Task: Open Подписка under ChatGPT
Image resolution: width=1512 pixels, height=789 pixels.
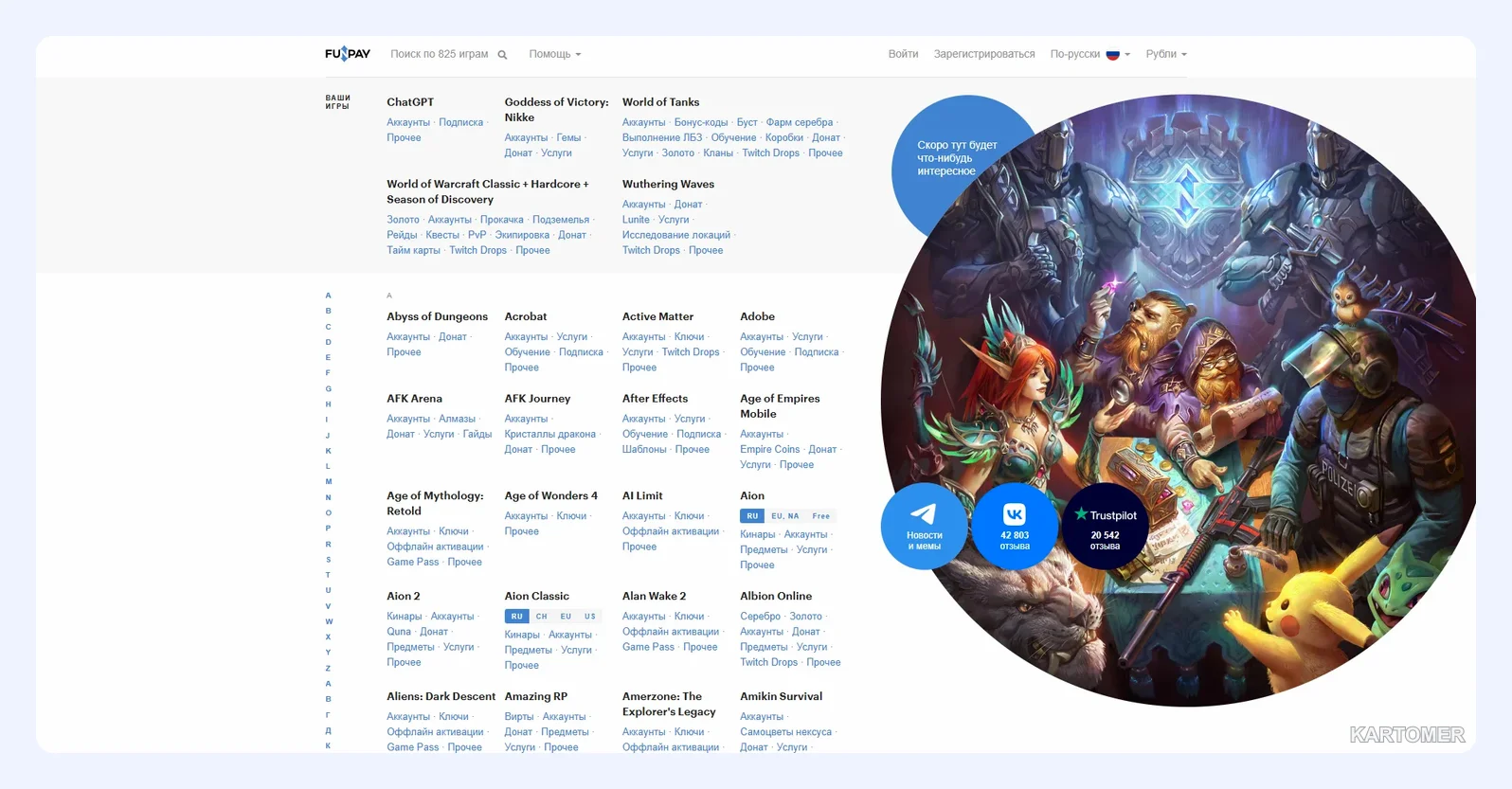Action: pos(461,122)
